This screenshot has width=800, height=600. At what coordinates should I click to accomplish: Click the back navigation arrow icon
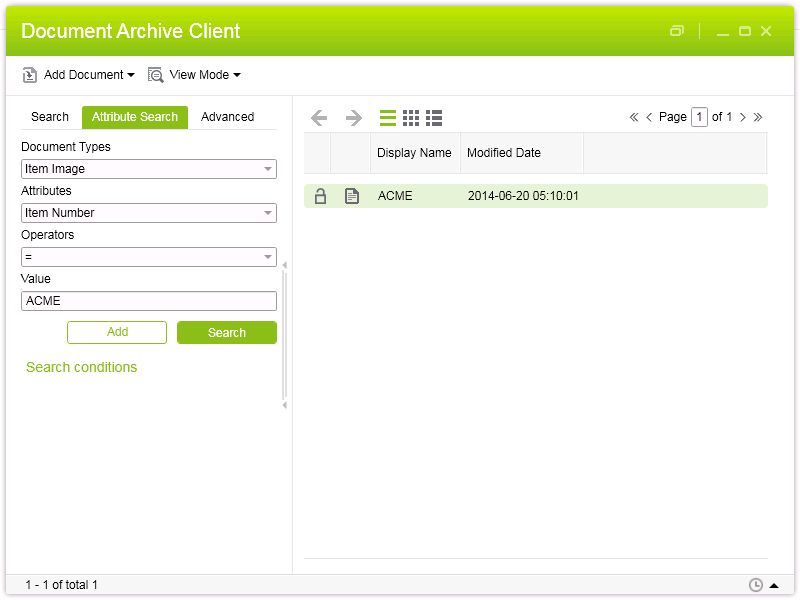[319, 118]
